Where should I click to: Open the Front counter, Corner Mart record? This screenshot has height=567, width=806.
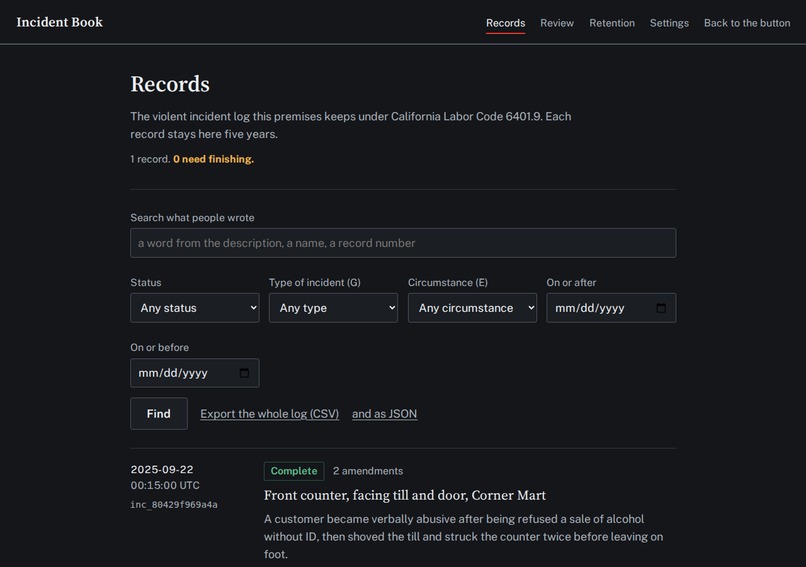pyautogui.click(x=405, y=495)
